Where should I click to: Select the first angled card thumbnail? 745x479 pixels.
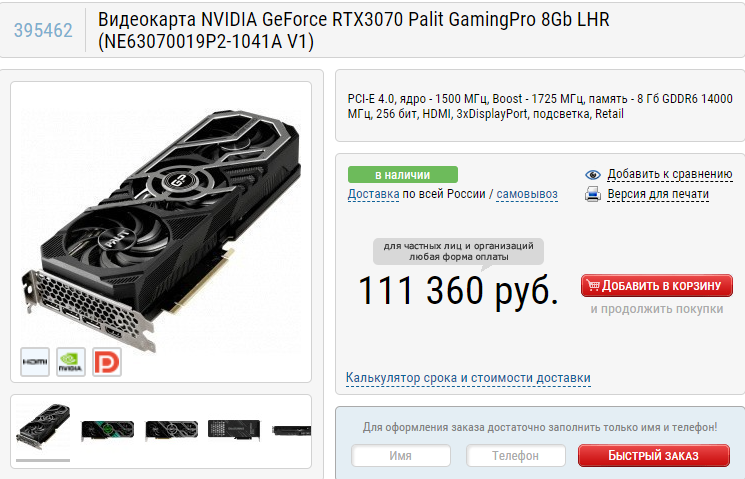click(x=43, y=426)
